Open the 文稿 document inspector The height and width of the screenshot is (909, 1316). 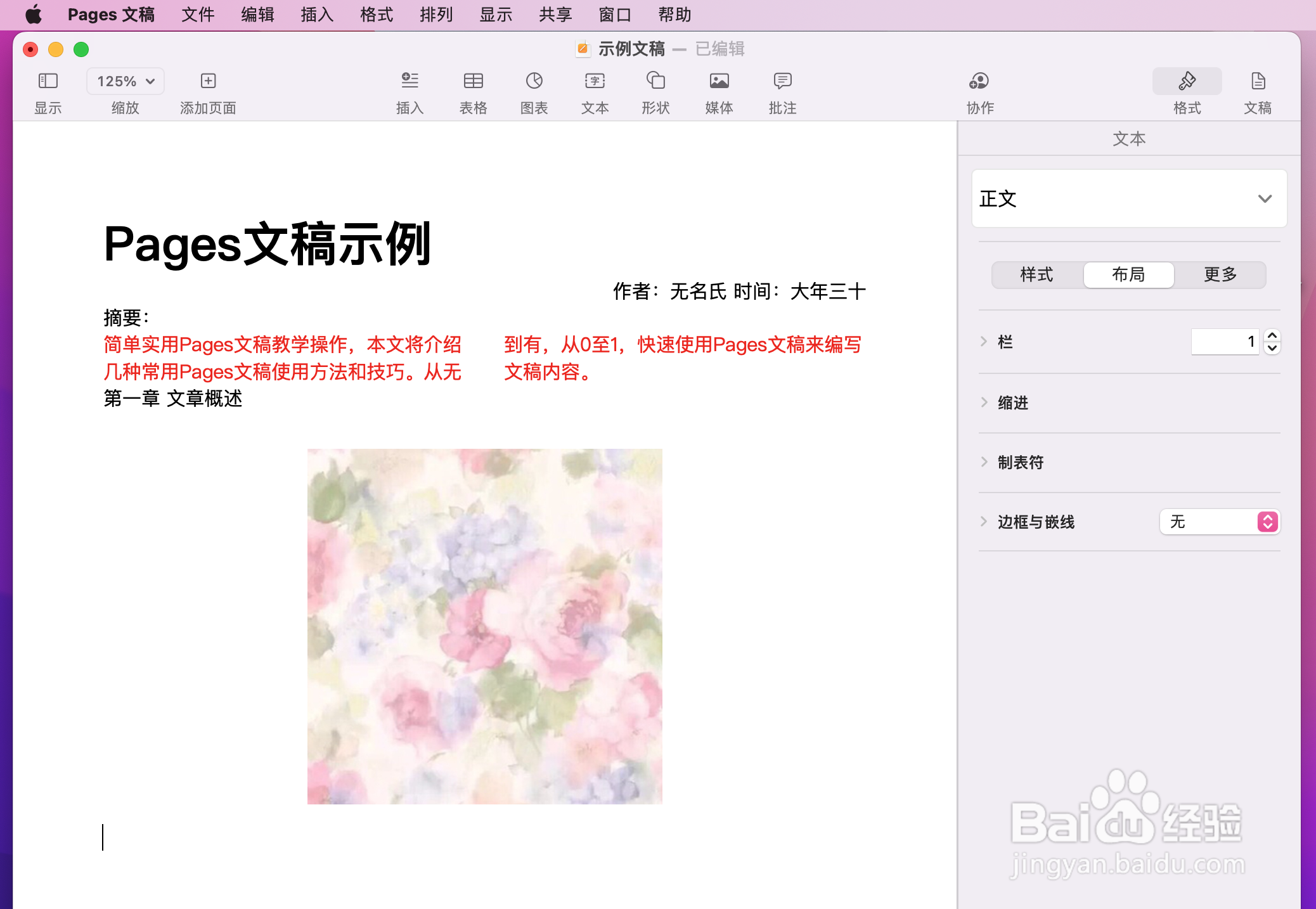[1258, 81]
